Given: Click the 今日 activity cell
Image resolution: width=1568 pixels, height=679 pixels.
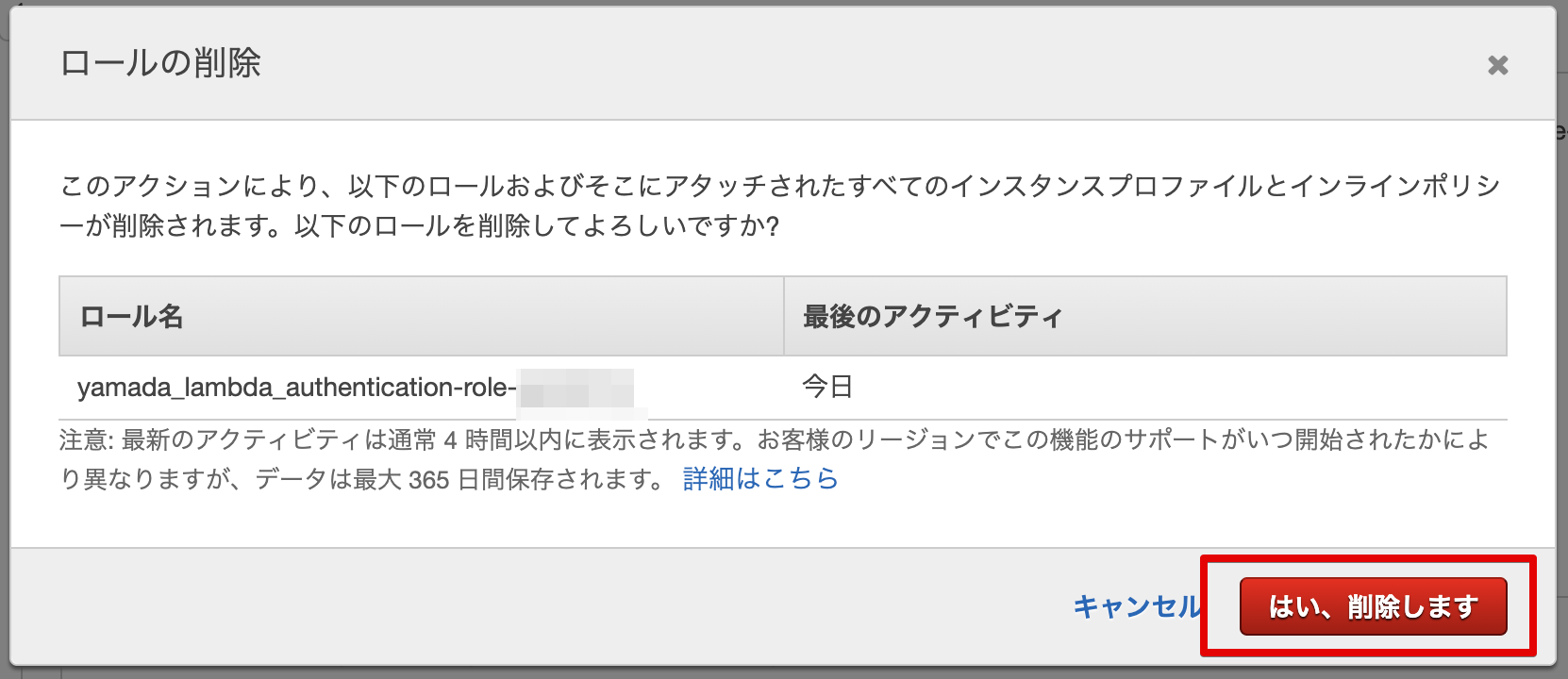Looking at the screenshot, I should click(x=827, y=387).
